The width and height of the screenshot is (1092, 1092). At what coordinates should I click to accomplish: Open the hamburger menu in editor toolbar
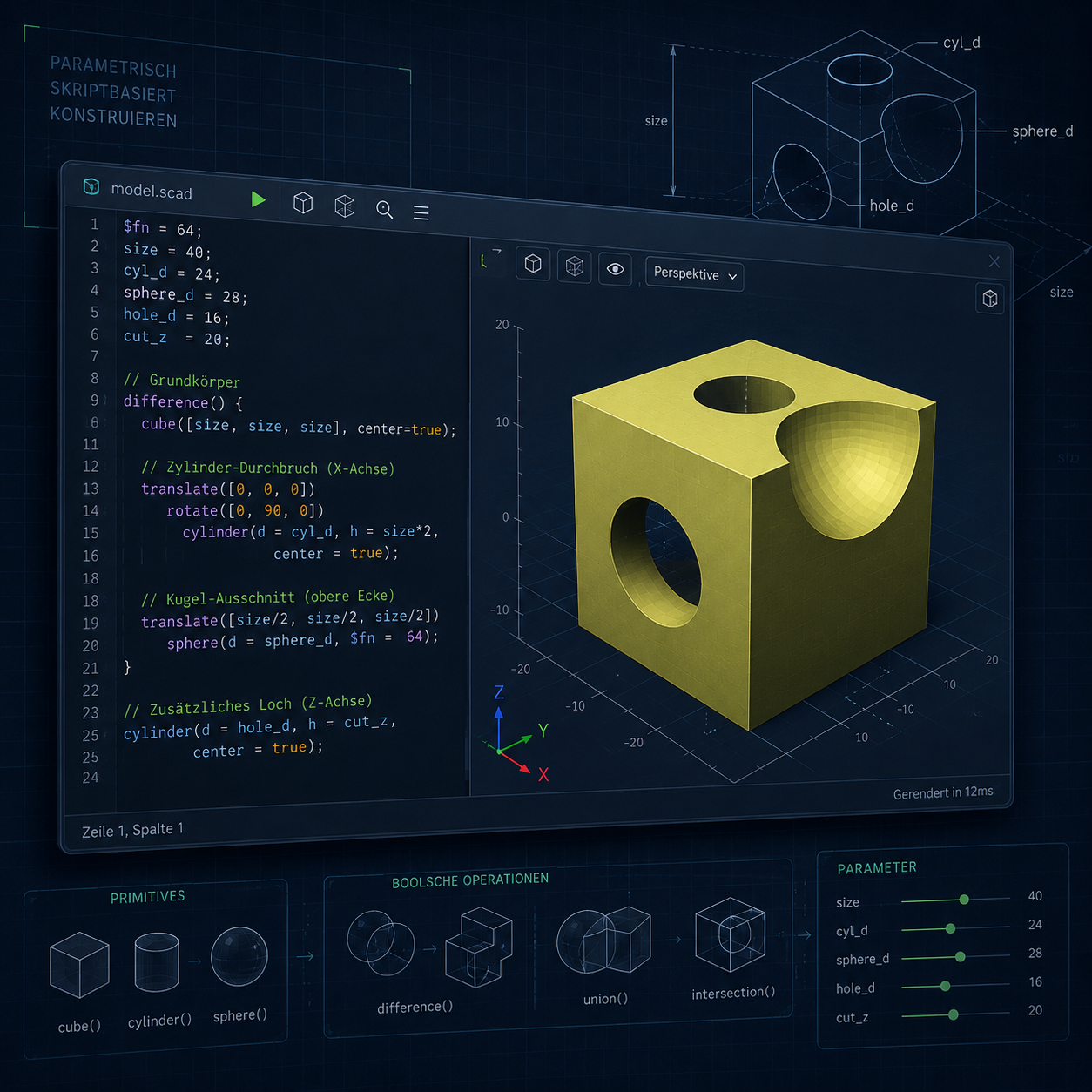(421, 212)
